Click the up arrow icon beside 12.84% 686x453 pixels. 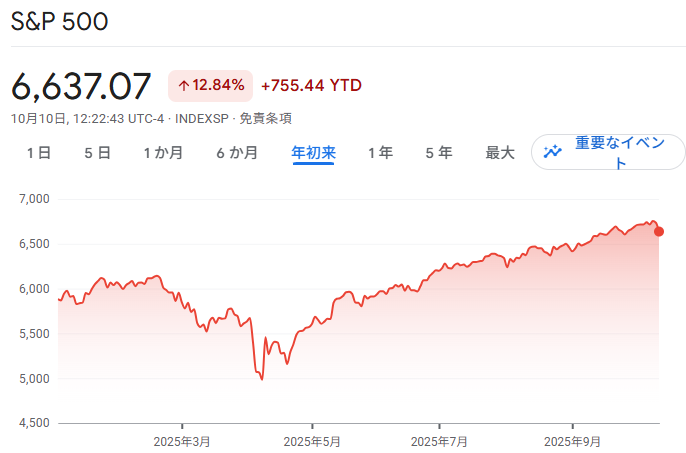[183, 86]
